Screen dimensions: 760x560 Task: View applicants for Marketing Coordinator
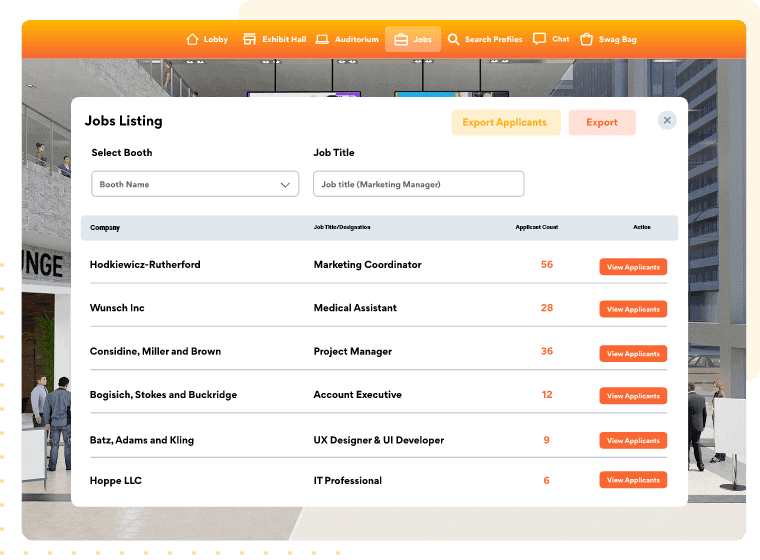[x=633, y=267]
